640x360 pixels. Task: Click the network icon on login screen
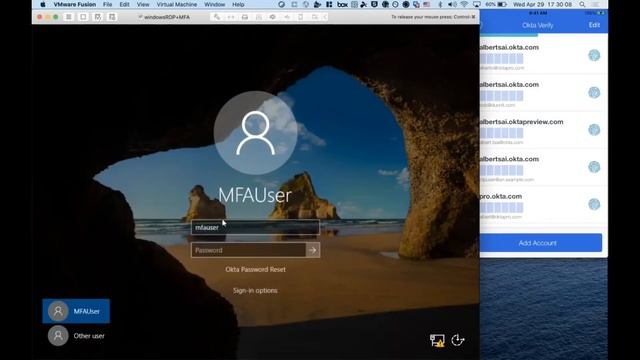point(437,340)
